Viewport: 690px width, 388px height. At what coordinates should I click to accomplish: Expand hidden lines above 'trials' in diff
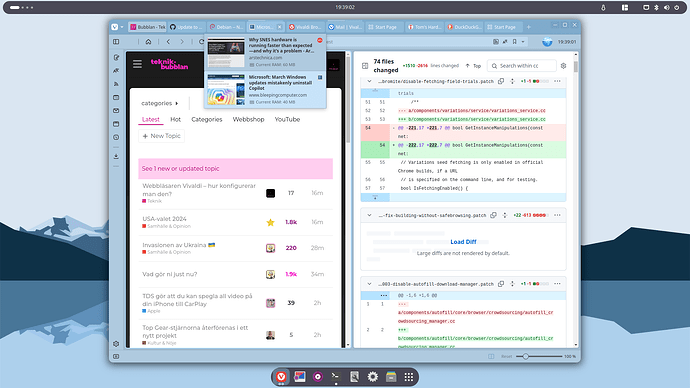pos(375,93)
